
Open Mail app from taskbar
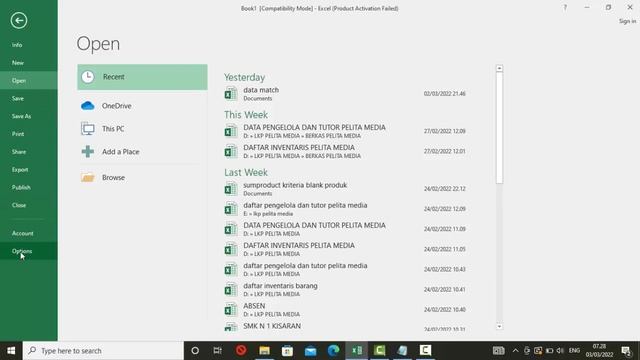[x=311, y=351]
